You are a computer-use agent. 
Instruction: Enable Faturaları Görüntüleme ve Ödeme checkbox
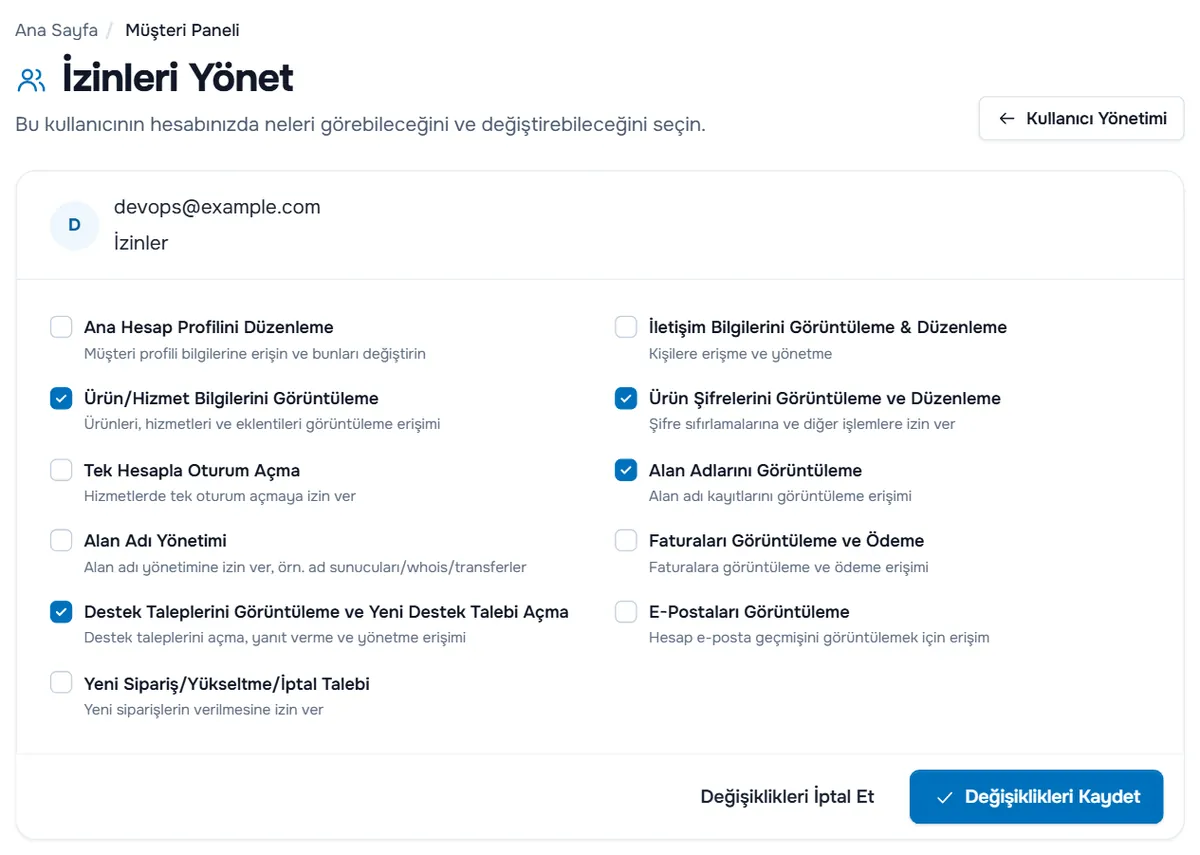click(626, 541)
